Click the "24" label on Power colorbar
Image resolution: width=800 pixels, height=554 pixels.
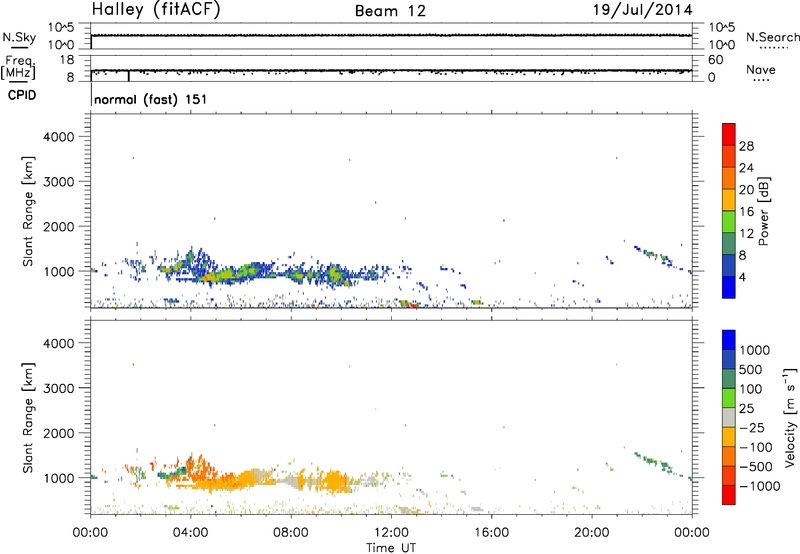point(746,168)
